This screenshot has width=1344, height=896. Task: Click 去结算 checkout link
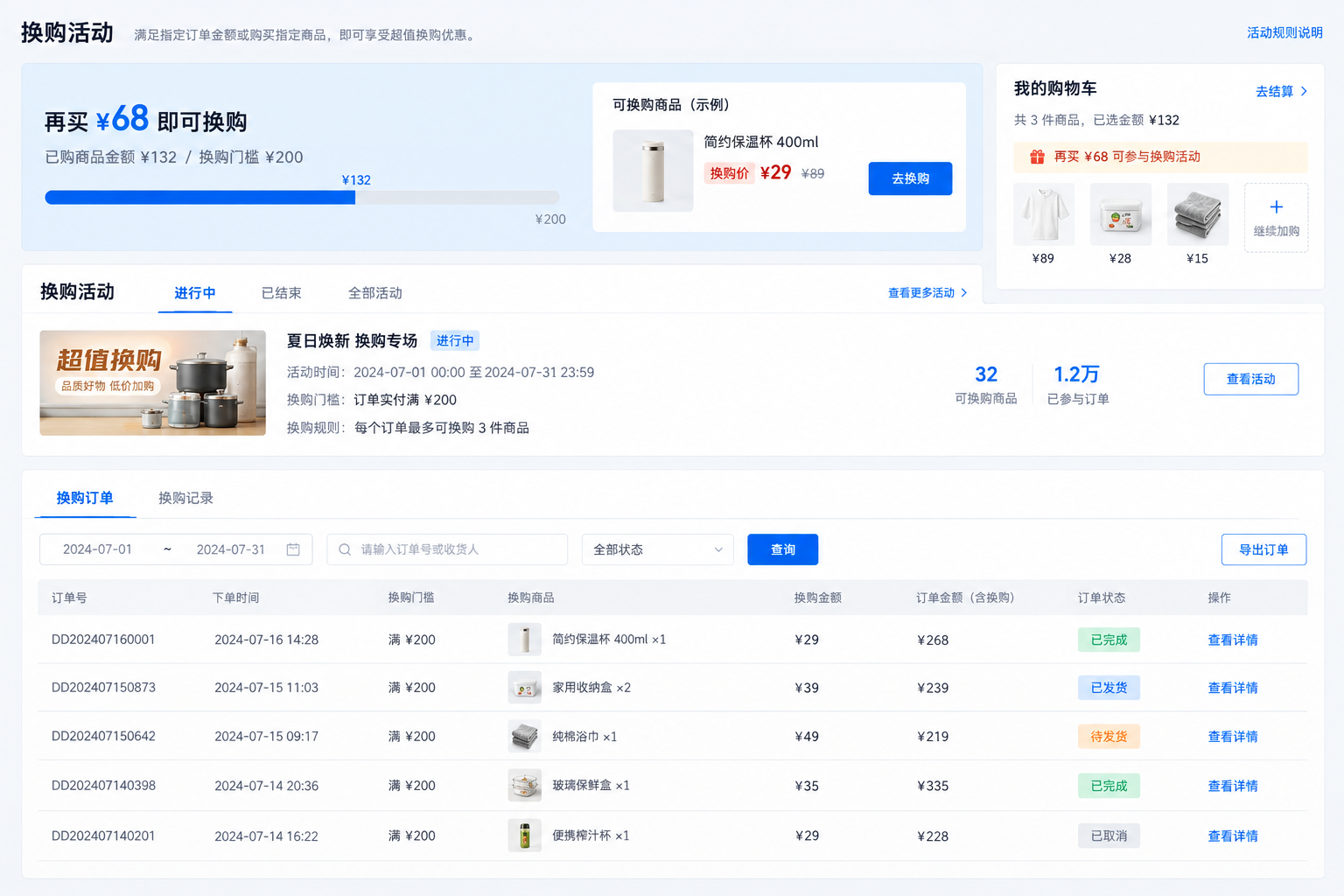coord(1275,91)
